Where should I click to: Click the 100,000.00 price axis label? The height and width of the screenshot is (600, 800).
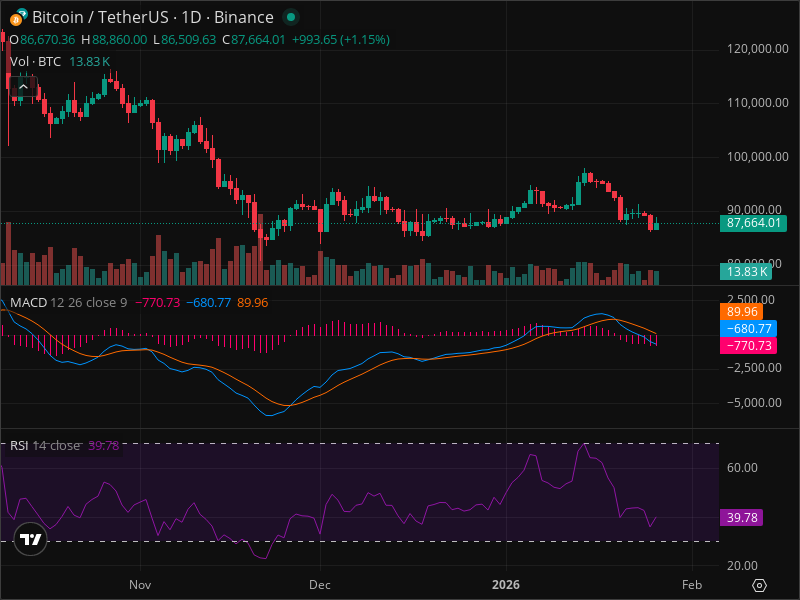pyautogui.click(x=758, y=157)
